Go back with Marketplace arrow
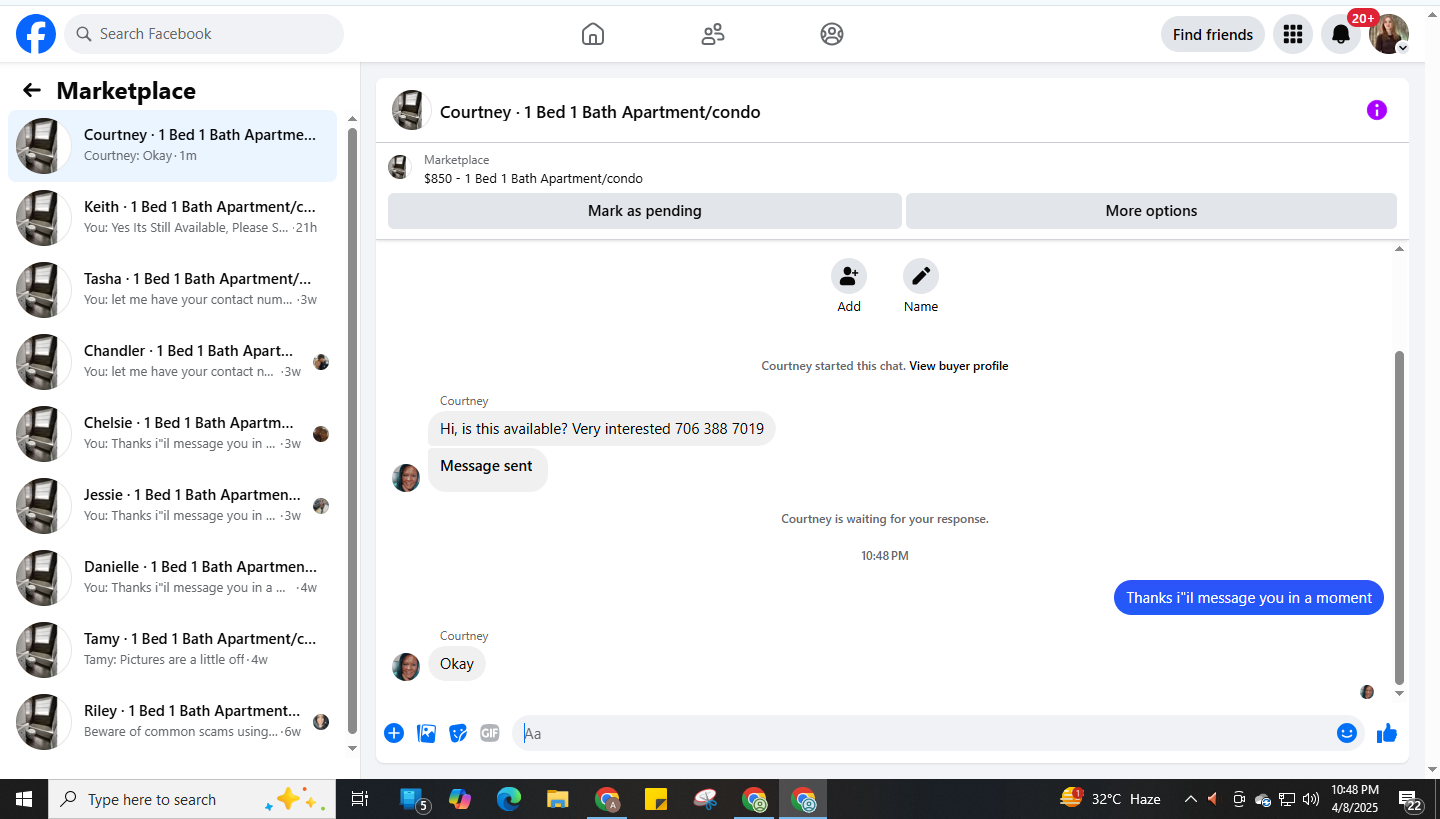Image resolution: width=1440 pixels, height=819 pixels. (32, 91)
